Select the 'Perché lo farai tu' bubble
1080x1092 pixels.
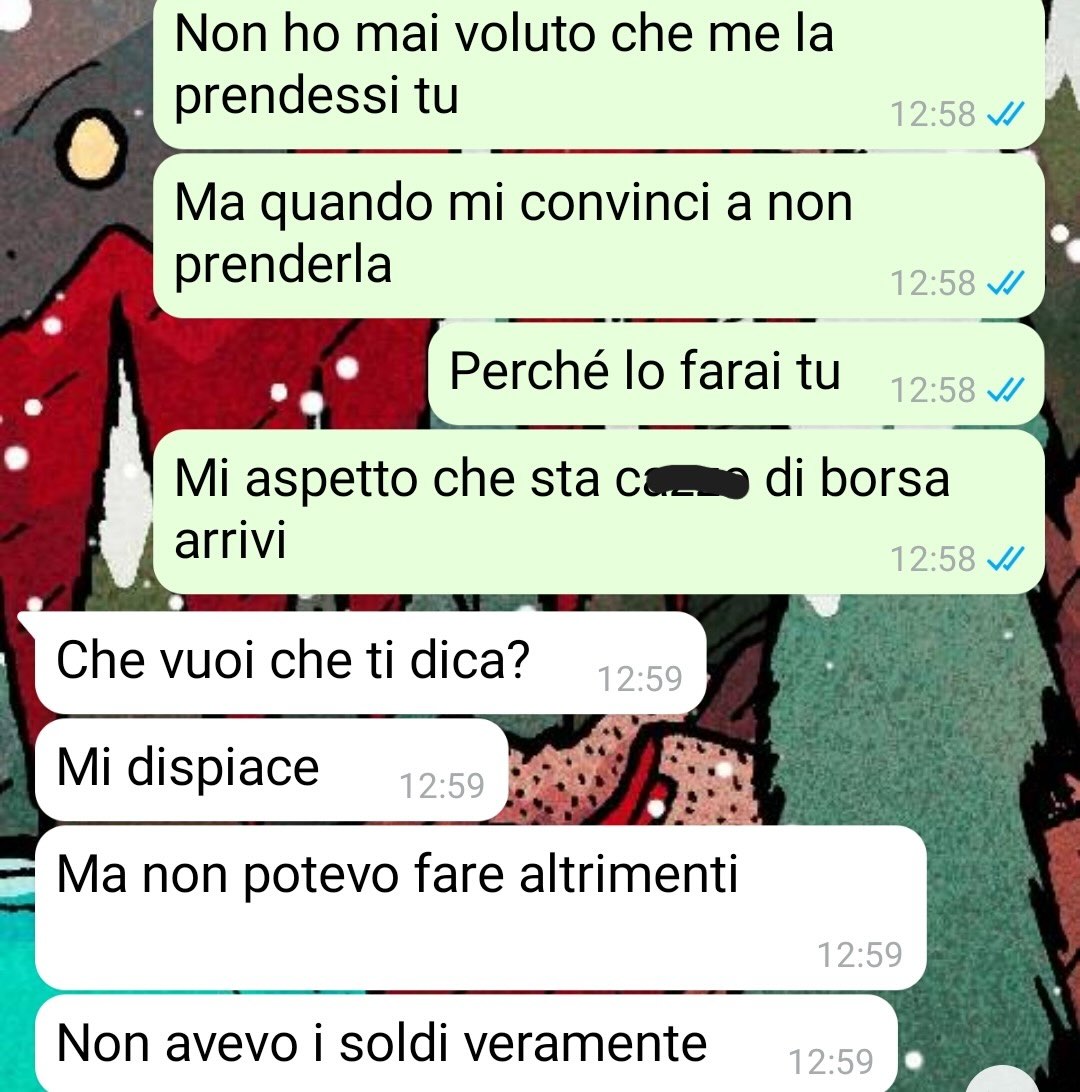(x=736, y=373)
